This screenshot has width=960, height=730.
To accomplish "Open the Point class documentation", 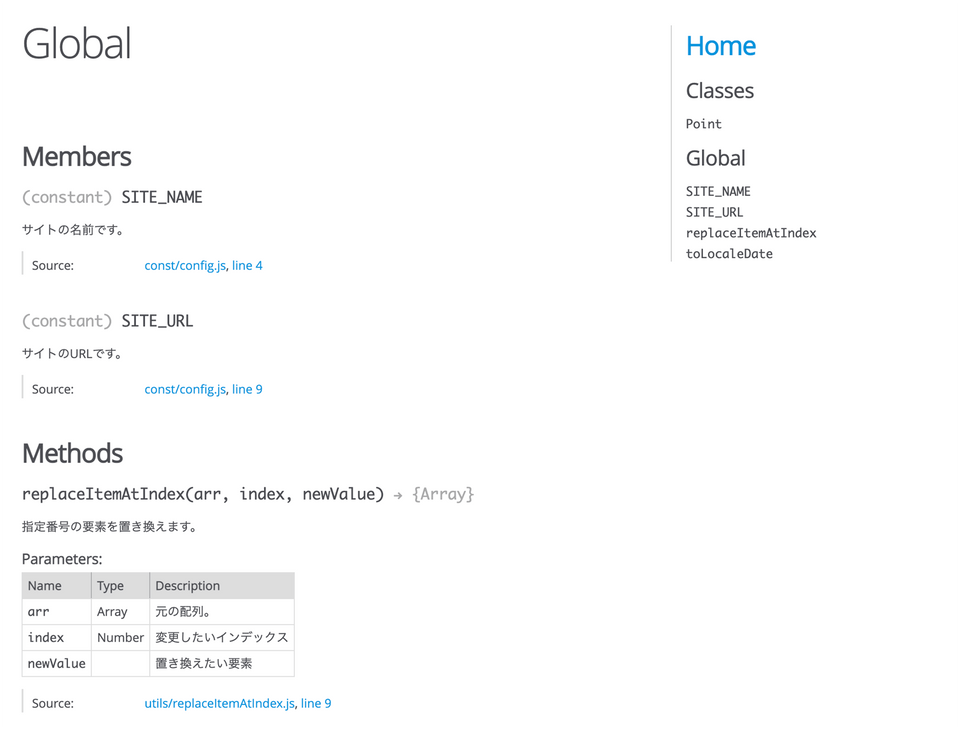I will point(703,124).
